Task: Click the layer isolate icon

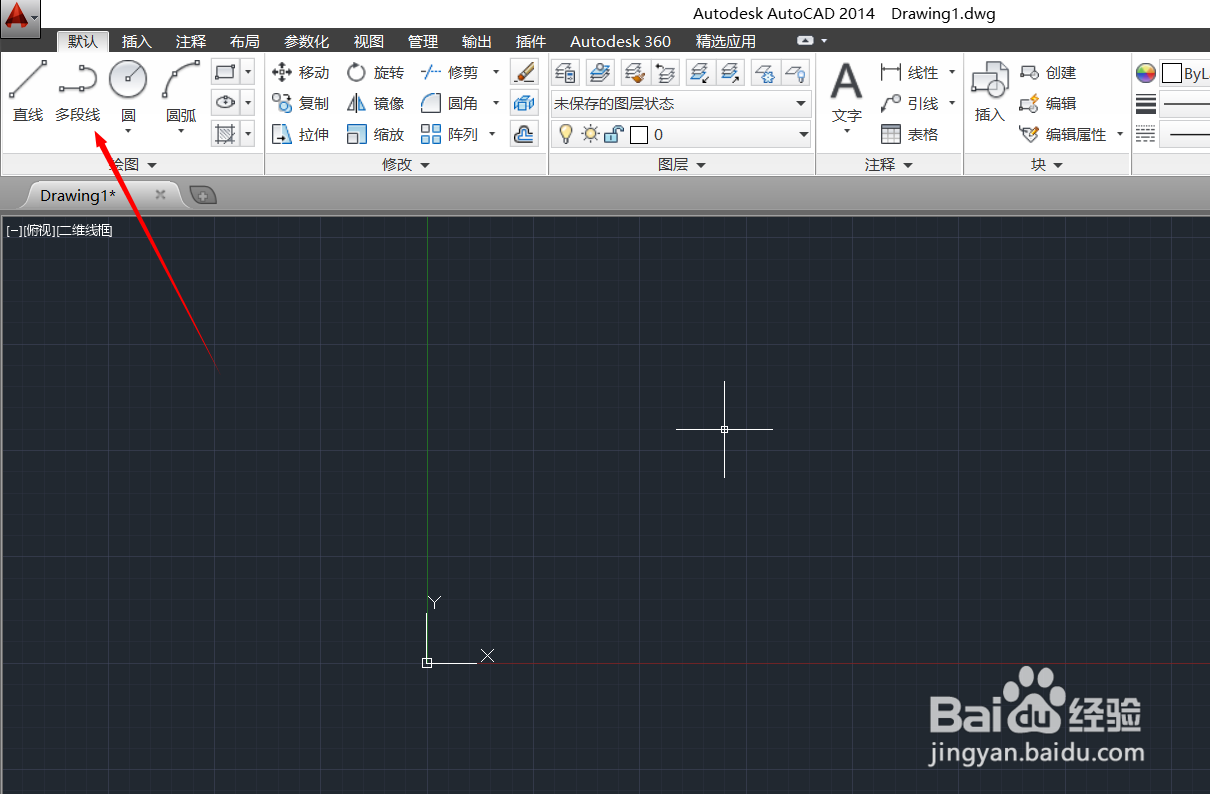Action: (700, 72)
